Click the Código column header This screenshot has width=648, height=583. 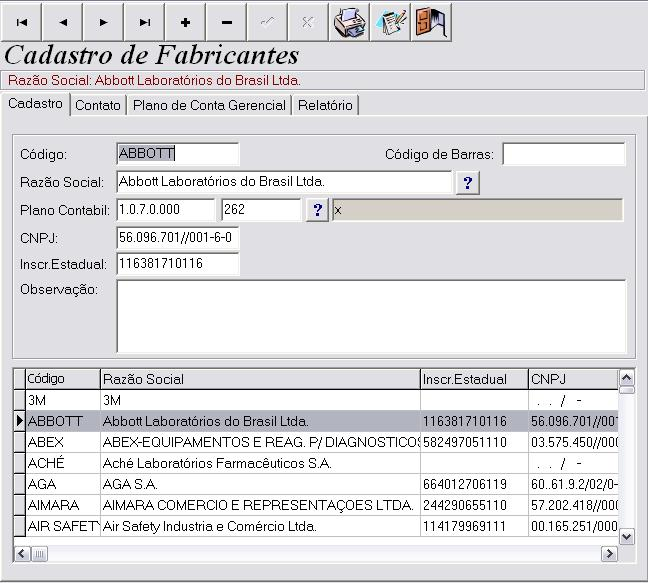(x=63, y=379)
